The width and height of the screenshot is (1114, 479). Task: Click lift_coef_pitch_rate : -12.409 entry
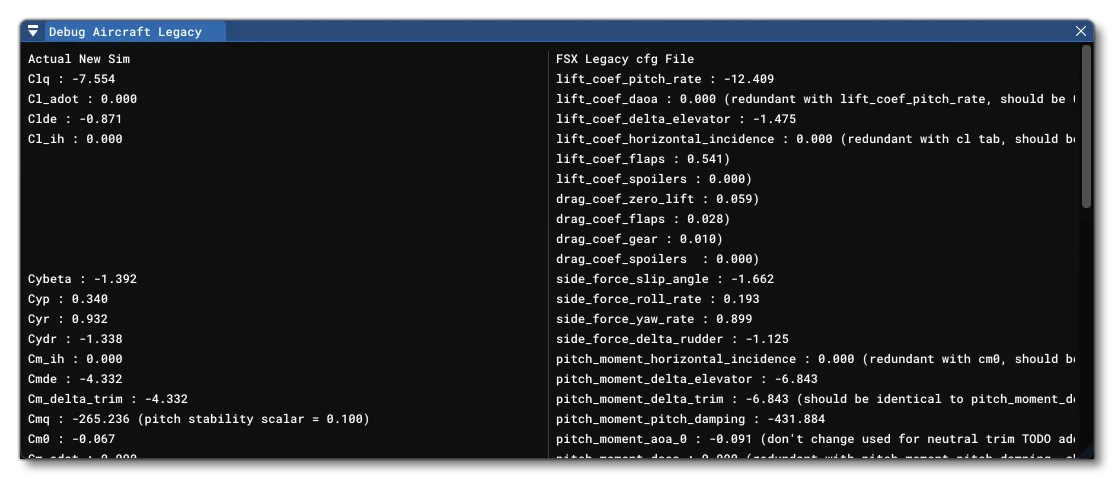click(x=665, y=79)
